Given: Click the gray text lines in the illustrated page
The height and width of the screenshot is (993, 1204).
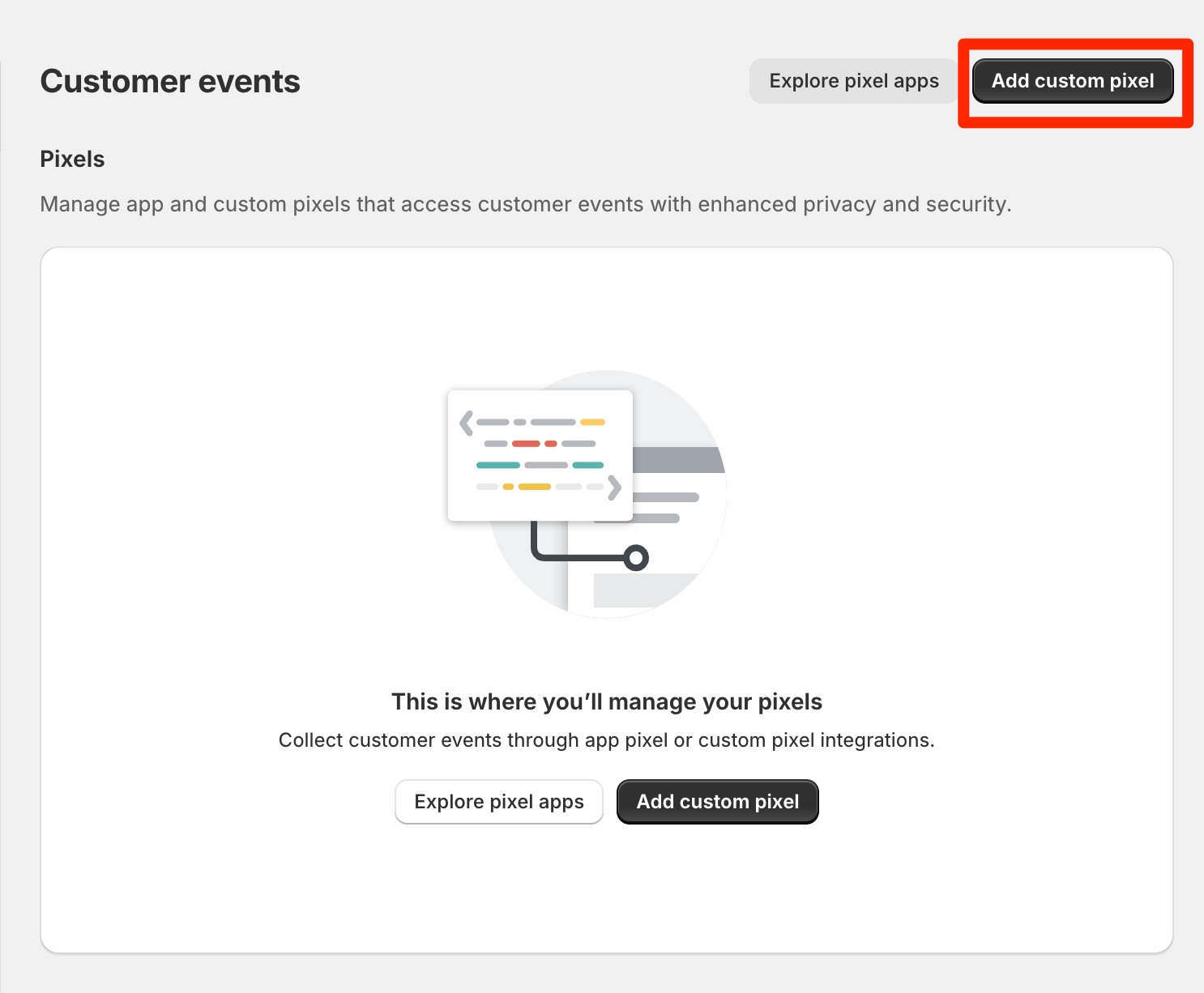Looking at the screenshot, I should [x=664, y=507].
